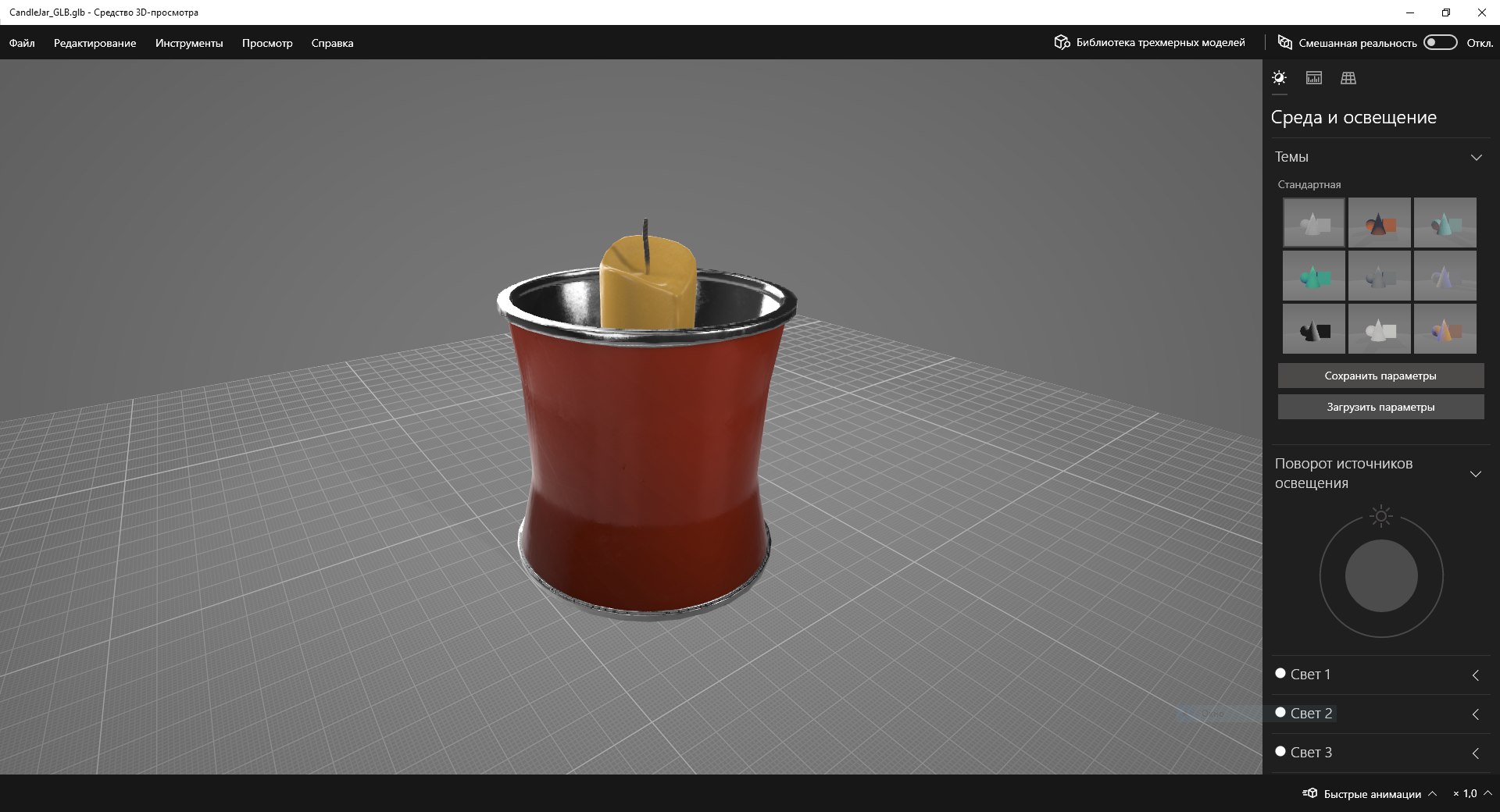Select the dark gray middle theme thumbnail

1380,276
